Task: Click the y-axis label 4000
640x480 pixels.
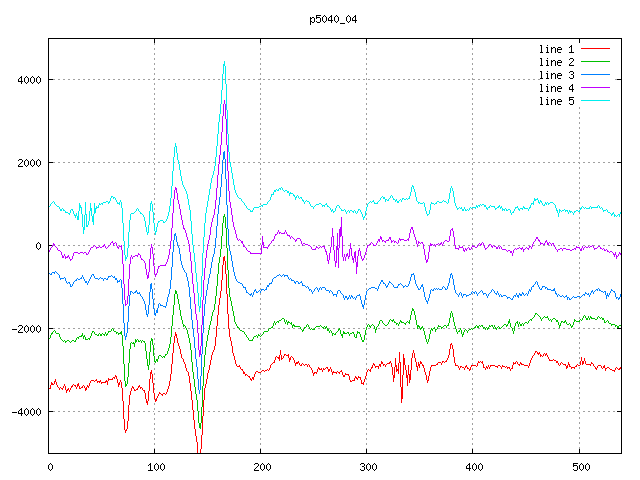Action: point(29,80)
